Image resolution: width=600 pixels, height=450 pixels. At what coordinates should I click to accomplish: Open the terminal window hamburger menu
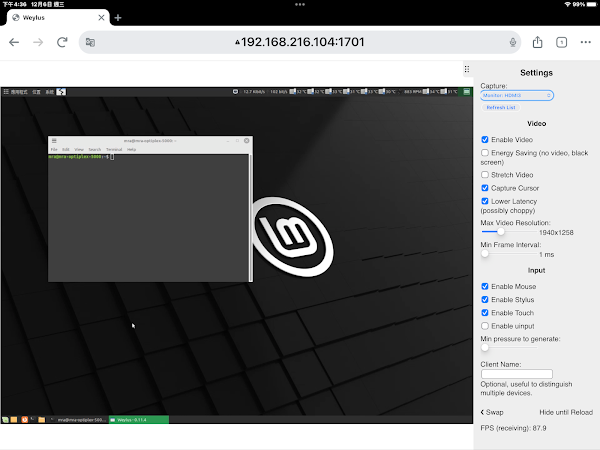pyautogui.click(x=54, y=140)
